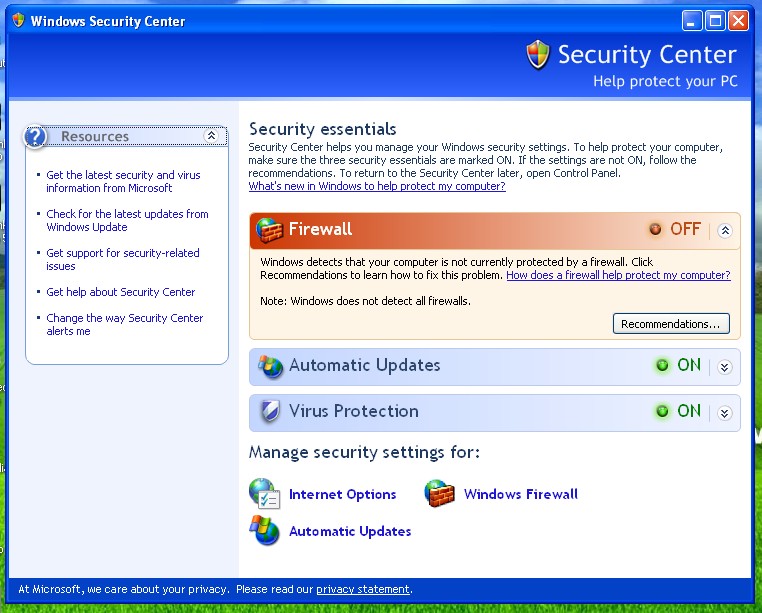Click the Firewall section header title
The image size is (762, 613).
click(320, 229)
